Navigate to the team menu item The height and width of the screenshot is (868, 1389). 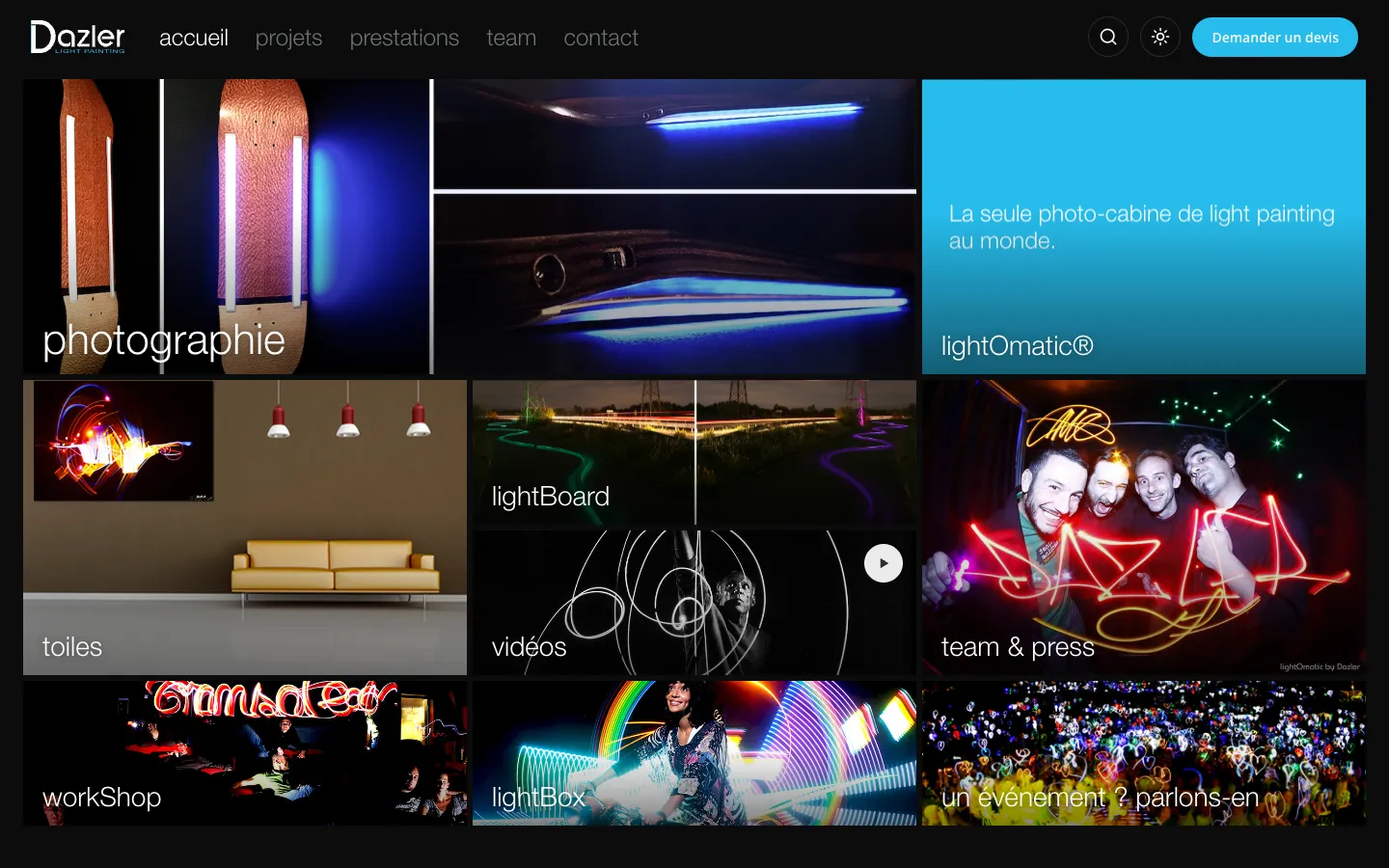[x=511, y=38]
